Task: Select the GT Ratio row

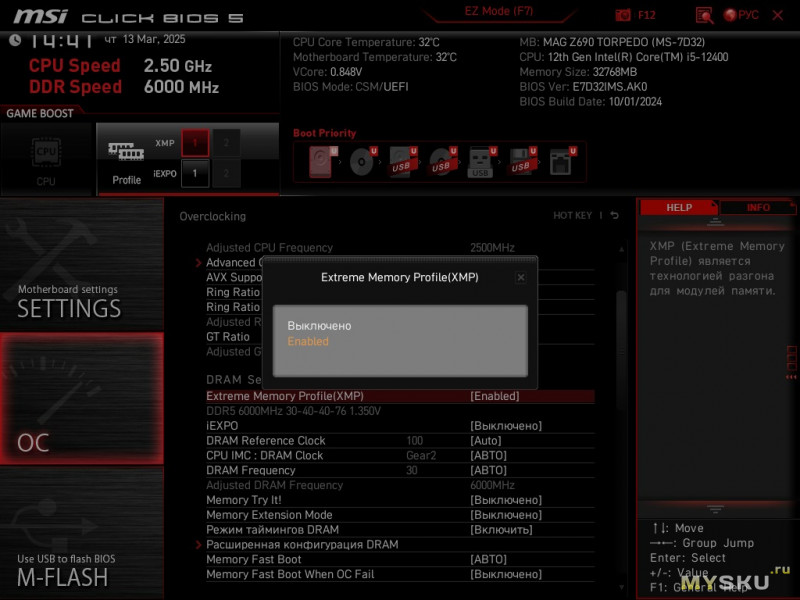Action: (x=400, y=337)
